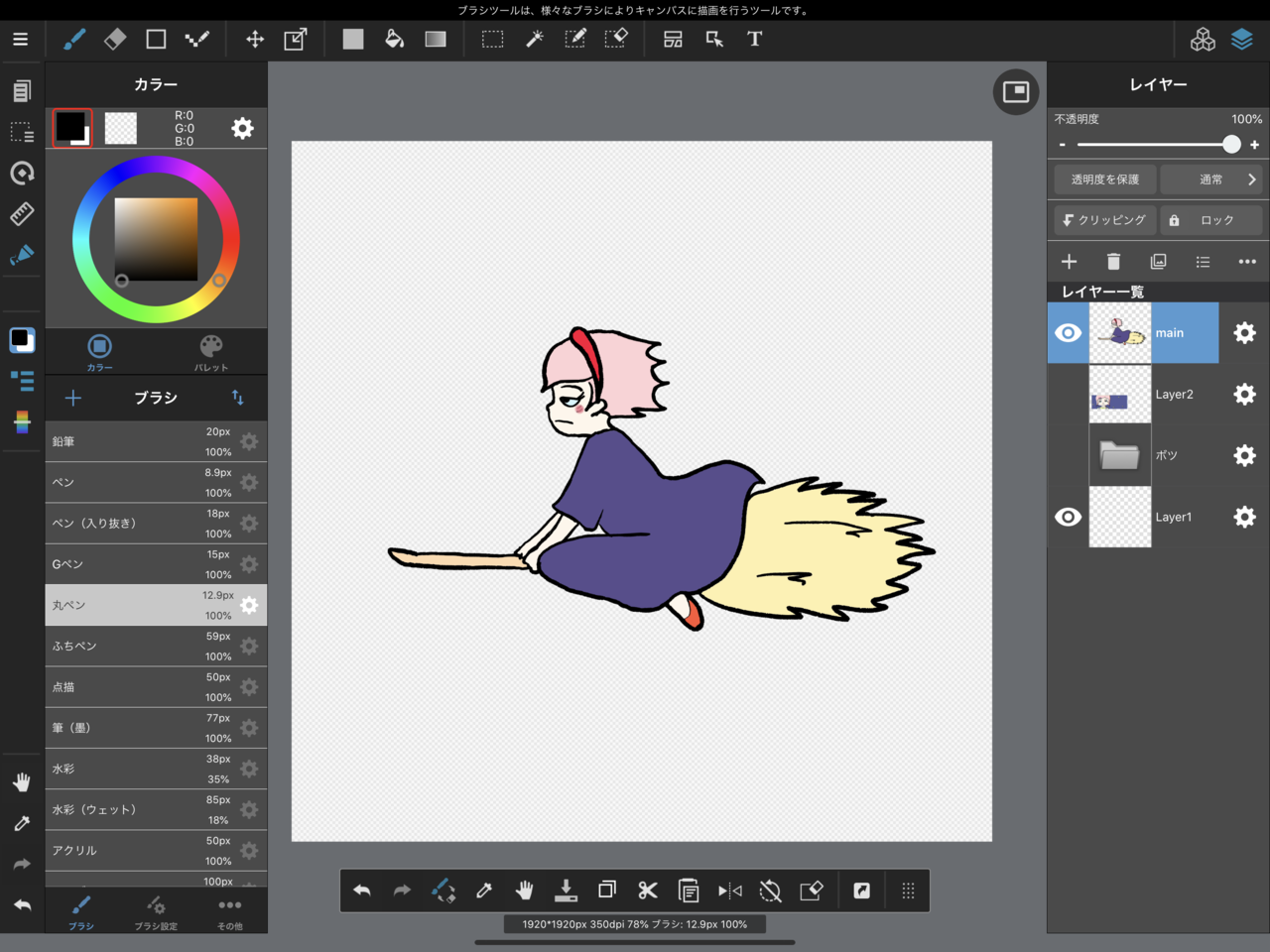Toggle rotation reset icon in bottom bar
The image size is (1270, 952).
[770, 891]
